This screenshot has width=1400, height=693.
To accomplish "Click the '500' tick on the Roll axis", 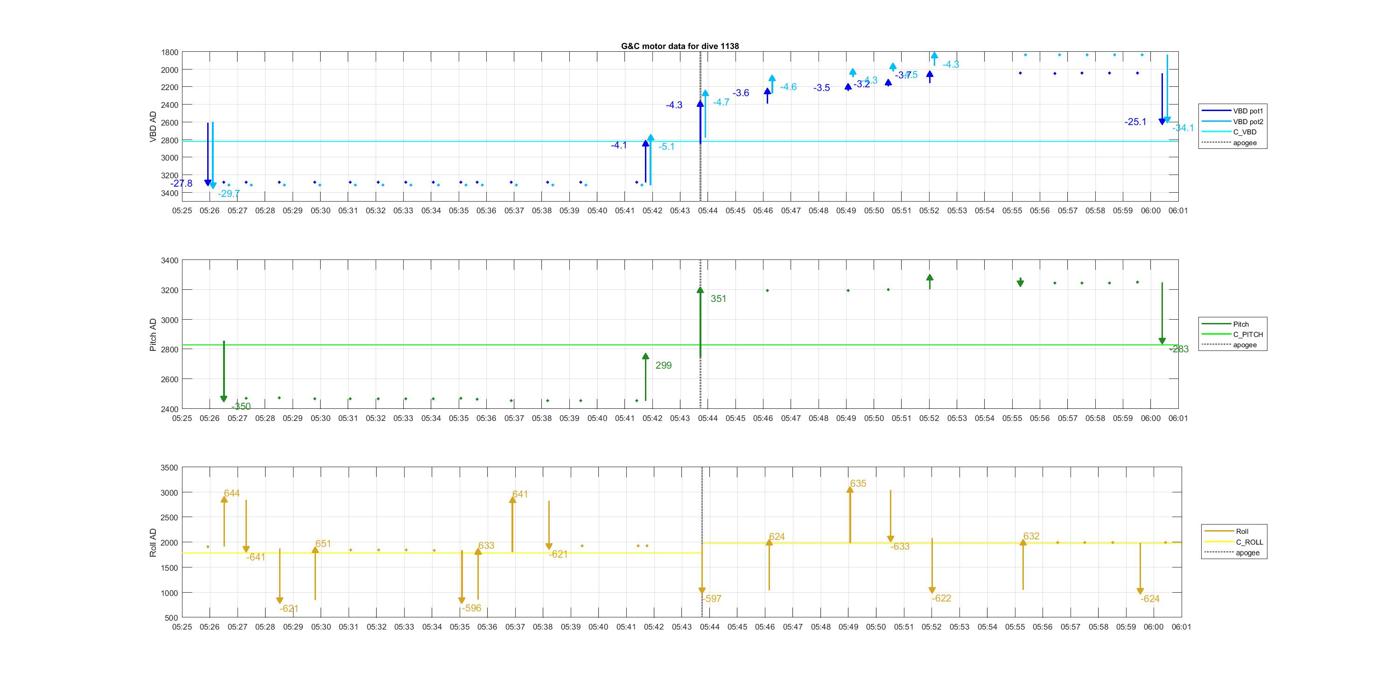I will (x=171, y=618).
